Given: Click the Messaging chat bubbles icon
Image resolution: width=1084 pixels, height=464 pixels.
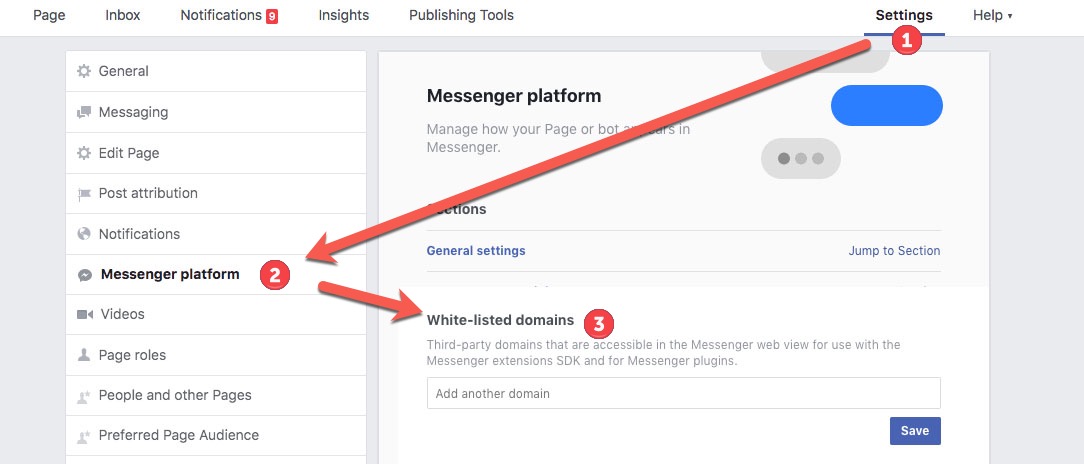Looking at the screenshot, I should [84, 112].
